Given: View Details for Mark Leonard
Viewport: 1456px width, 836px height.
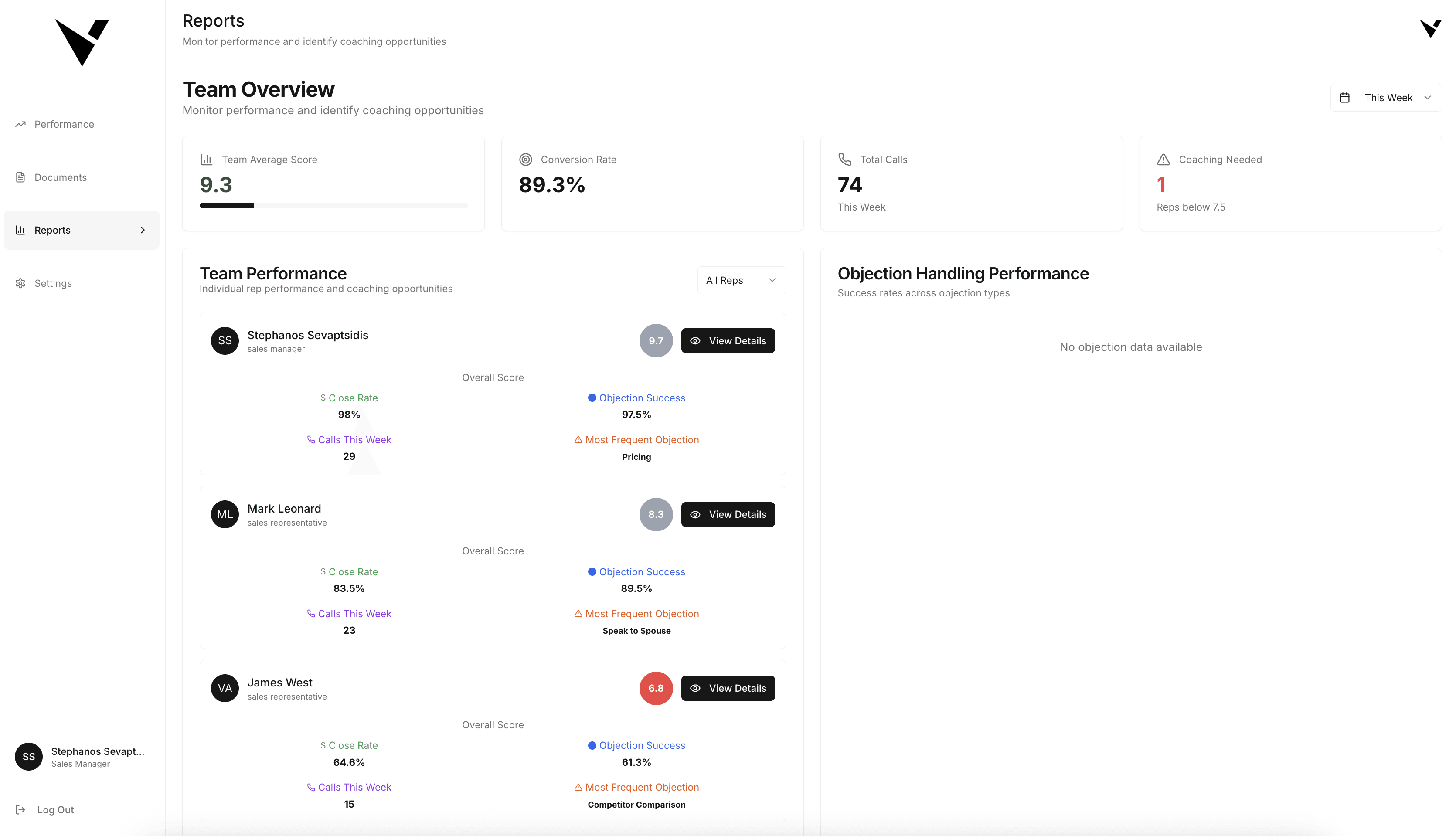Looking at the screenshot, I should [728, 514].
